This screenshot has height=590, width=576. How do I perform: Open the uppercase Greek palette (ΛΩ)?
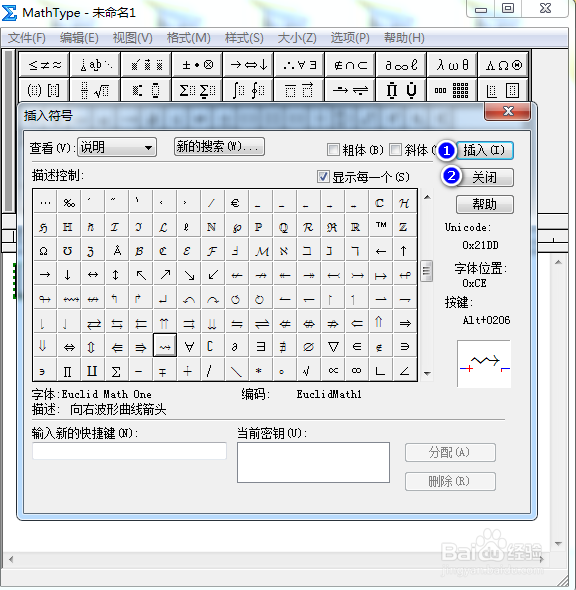[x=503, y=65]
